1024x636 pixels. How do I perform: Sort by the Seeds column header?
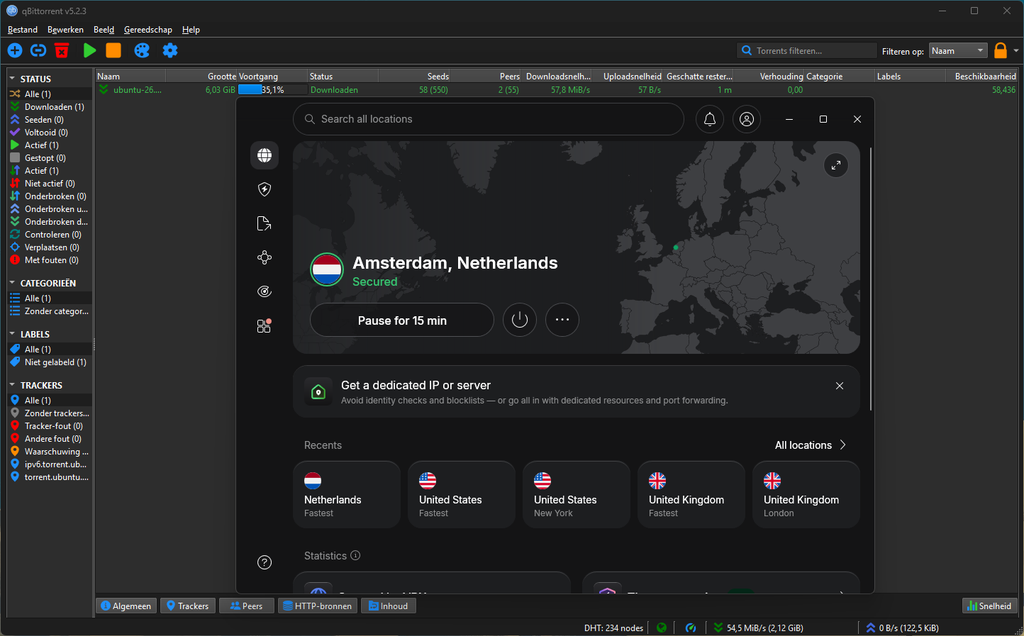(415, 76)
